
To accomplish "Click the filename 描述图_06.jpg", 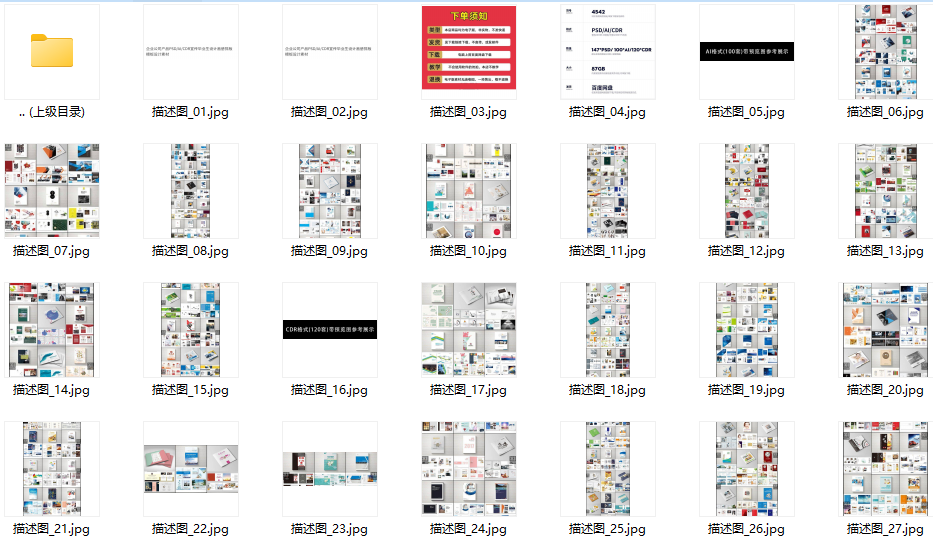I will coord(885,112).
